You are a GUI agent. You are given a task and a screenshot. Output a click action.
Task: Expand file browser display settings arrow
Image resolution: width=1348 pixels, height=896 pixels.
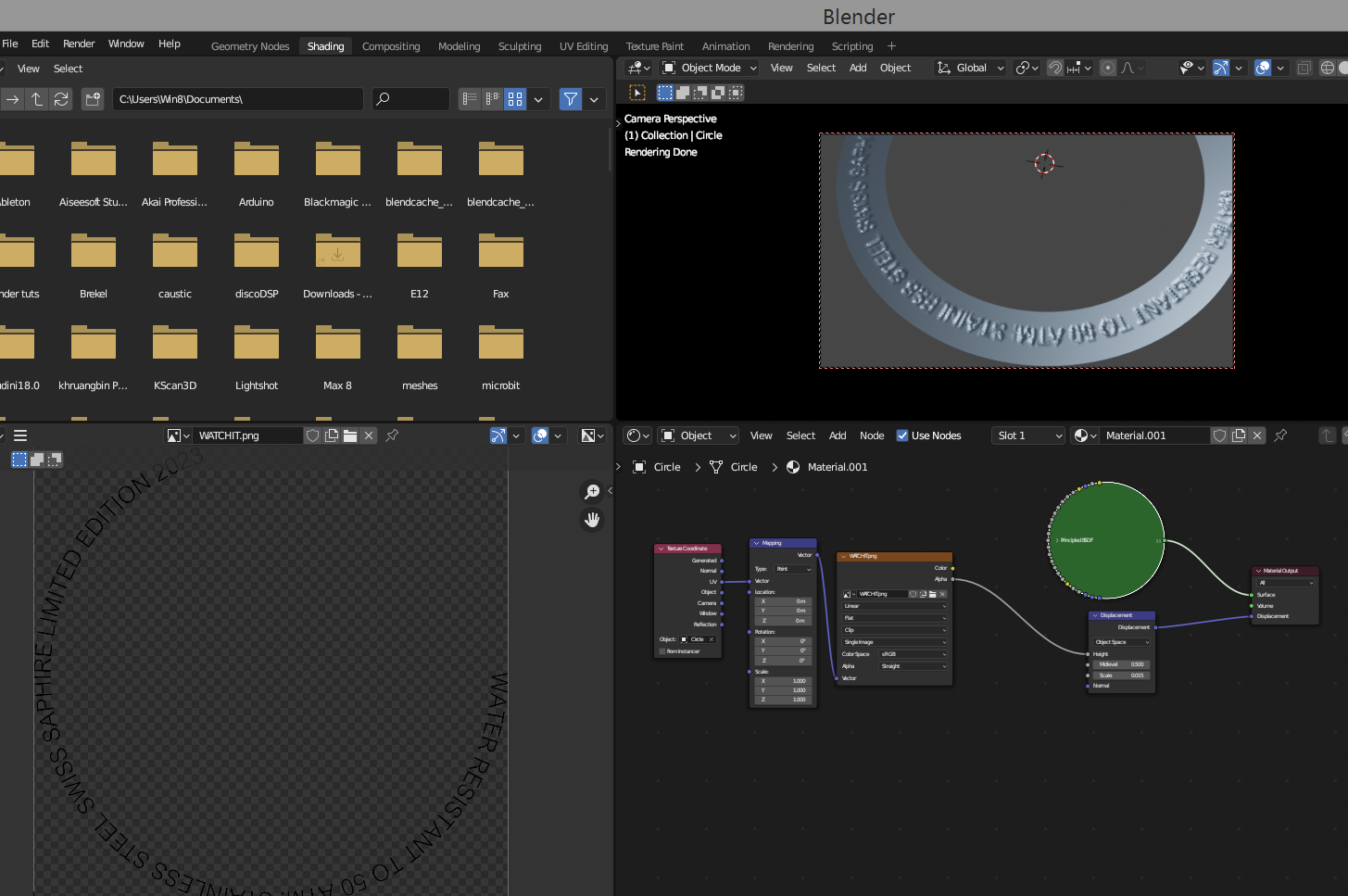click(538, 99)
